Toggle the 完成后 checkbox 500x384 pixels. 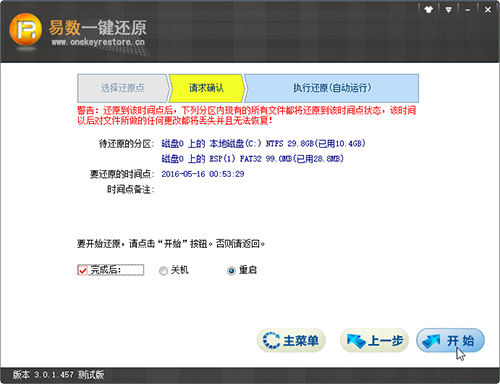(82, 270)
